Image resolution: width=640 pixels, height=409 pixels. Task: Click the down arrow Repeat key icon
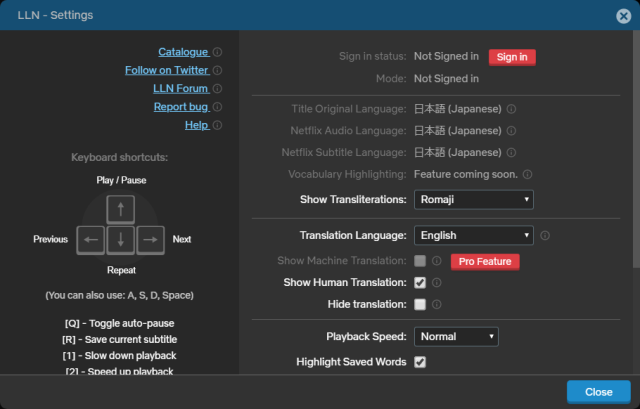click(x=120, y=239)
